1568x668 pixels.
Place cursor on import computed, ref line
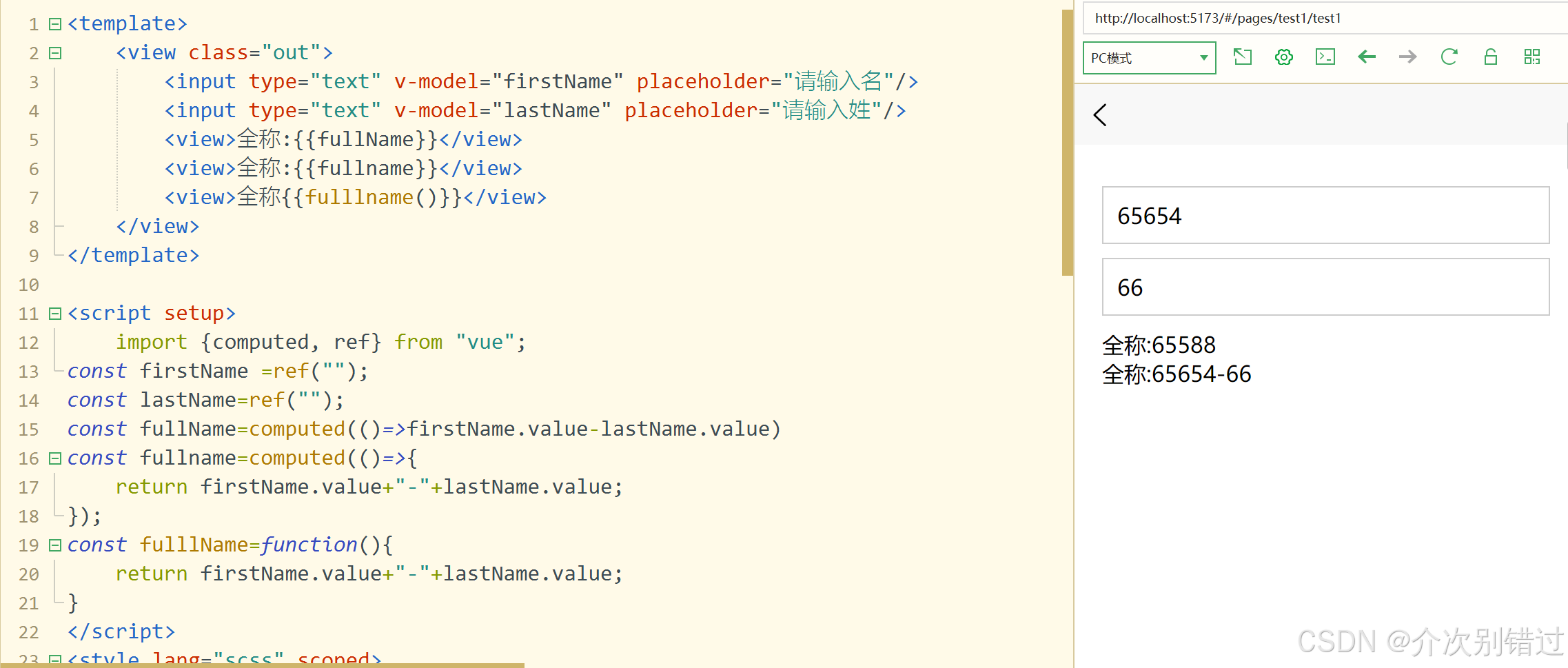(320, 342)
